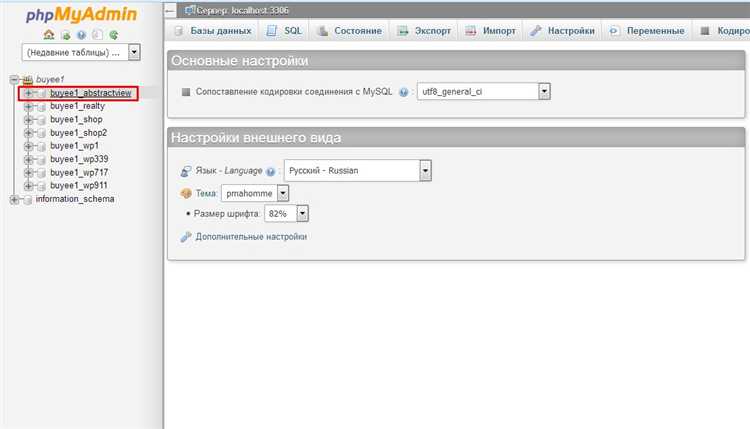The height and width of the screenshot is (429, 750).
Task: Open the 82% font size dropdown
Action: point(286,214)
